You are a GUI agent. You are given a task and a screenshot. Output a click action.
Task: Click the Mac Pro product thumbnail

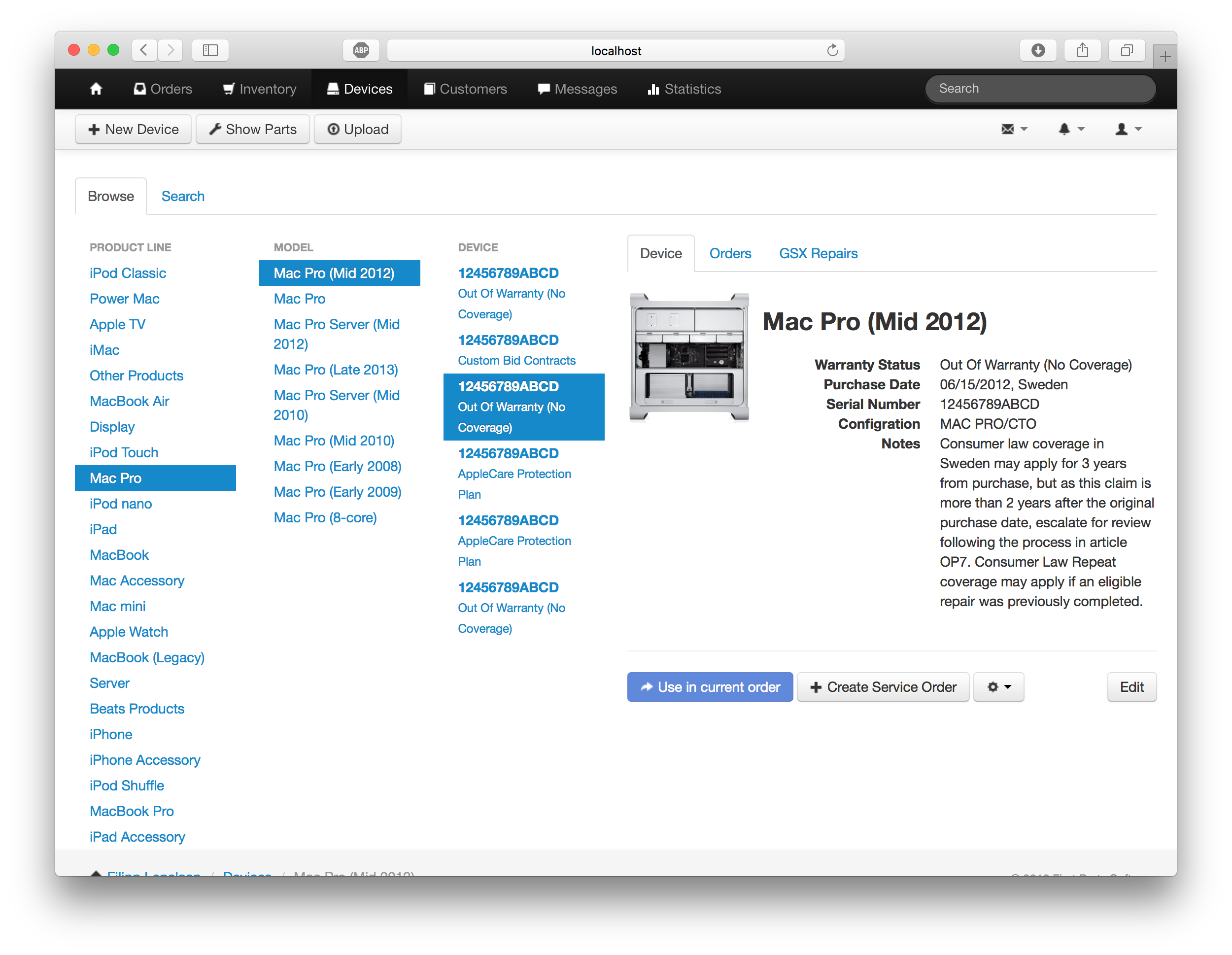689,357
